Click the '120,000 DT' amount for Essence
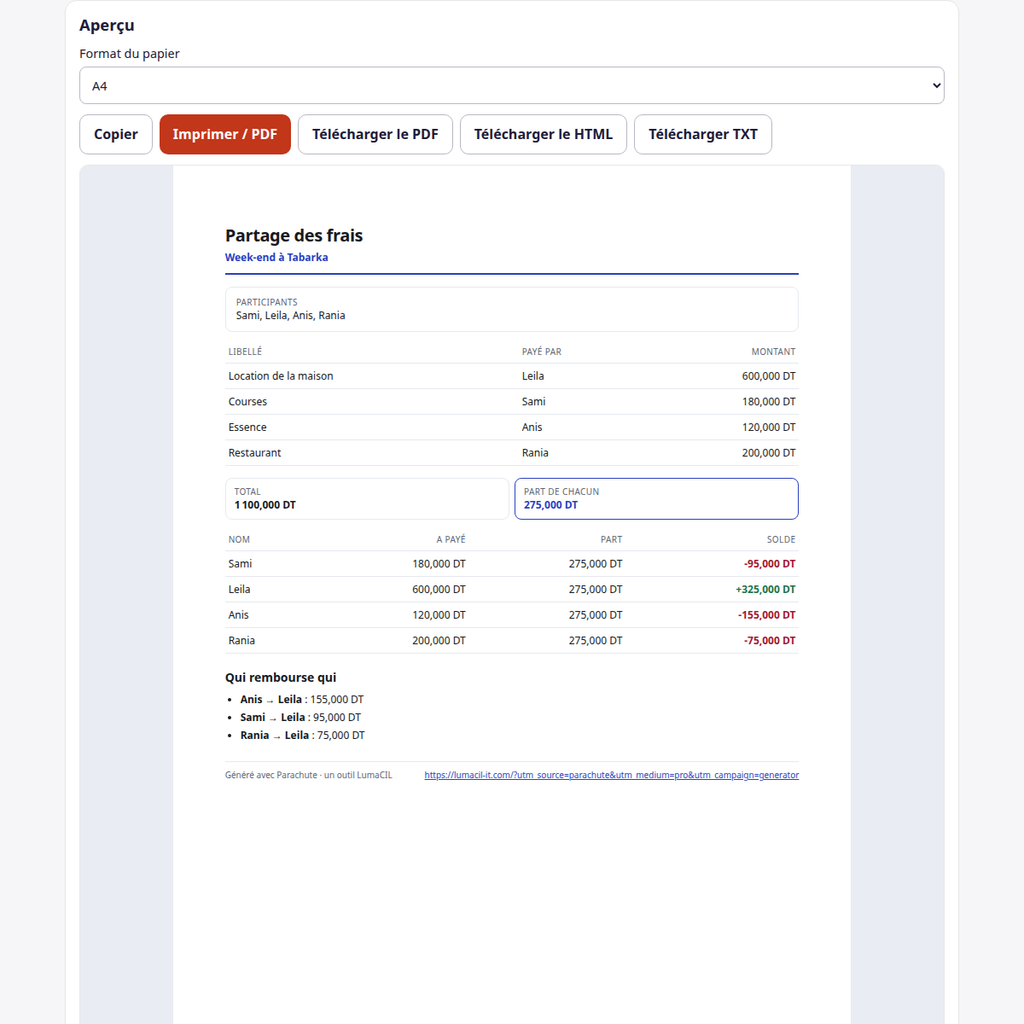 tap(769, 427)
